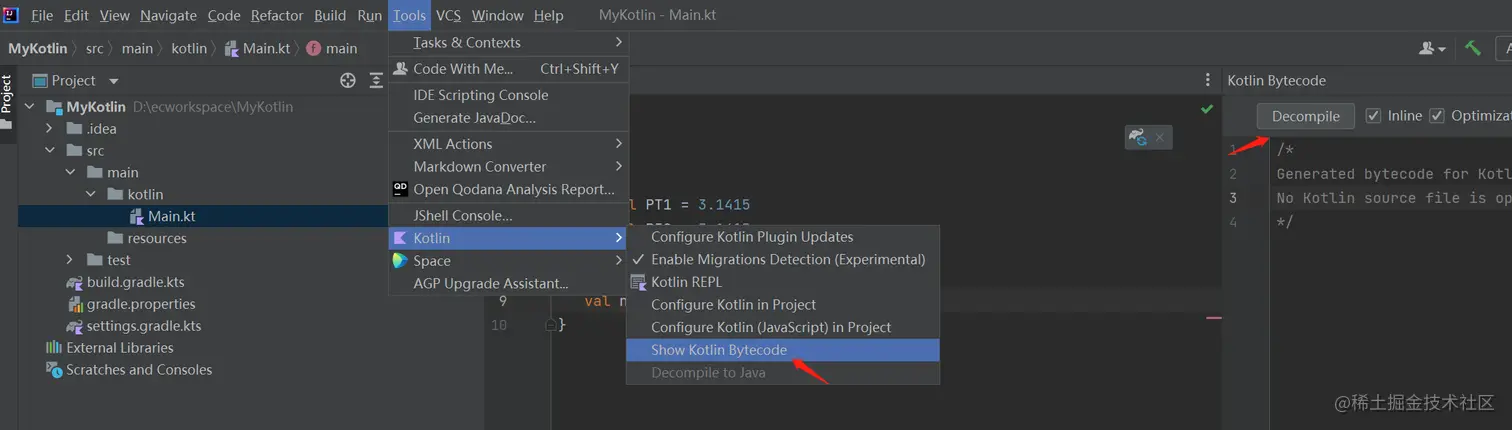Image resolution: width=1512 pixels, height=430 pixels.
Task: Select Code With Me... menu entry
Action: [x=509, y=69]
